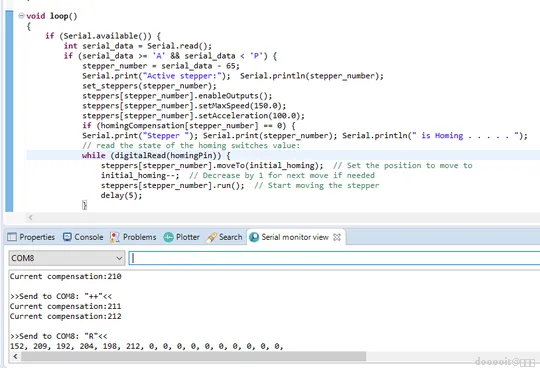540x368 pixels.
Task: Click the editor horizontal scroll left arrow
Action: [31, 217]
